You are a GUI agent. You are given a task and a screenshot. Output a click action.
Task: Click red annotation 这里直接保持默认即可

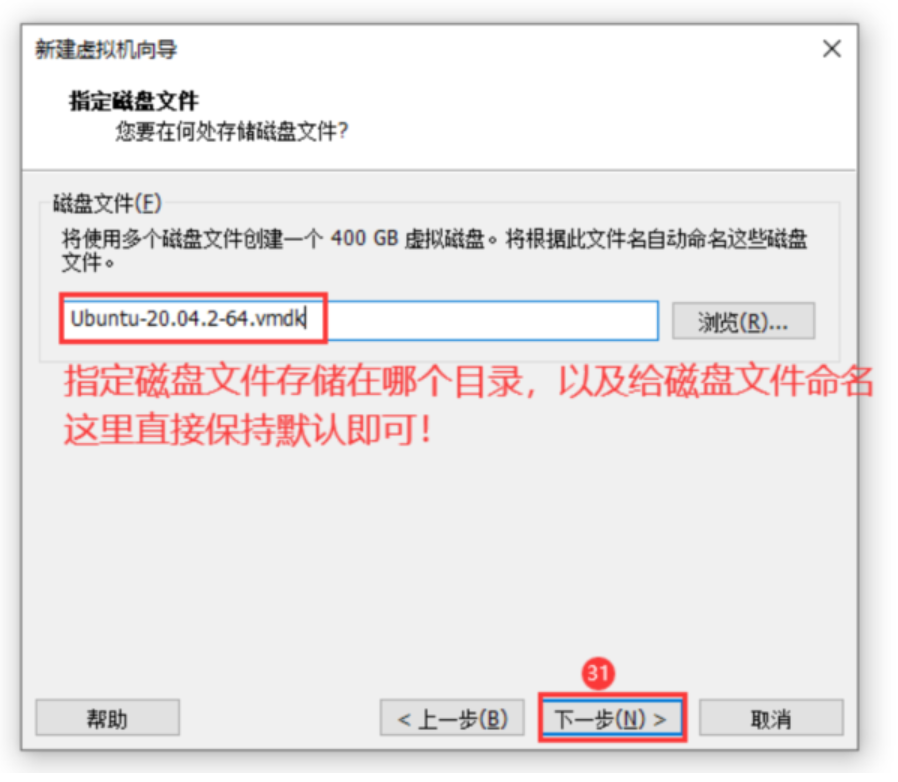[247, 430]
